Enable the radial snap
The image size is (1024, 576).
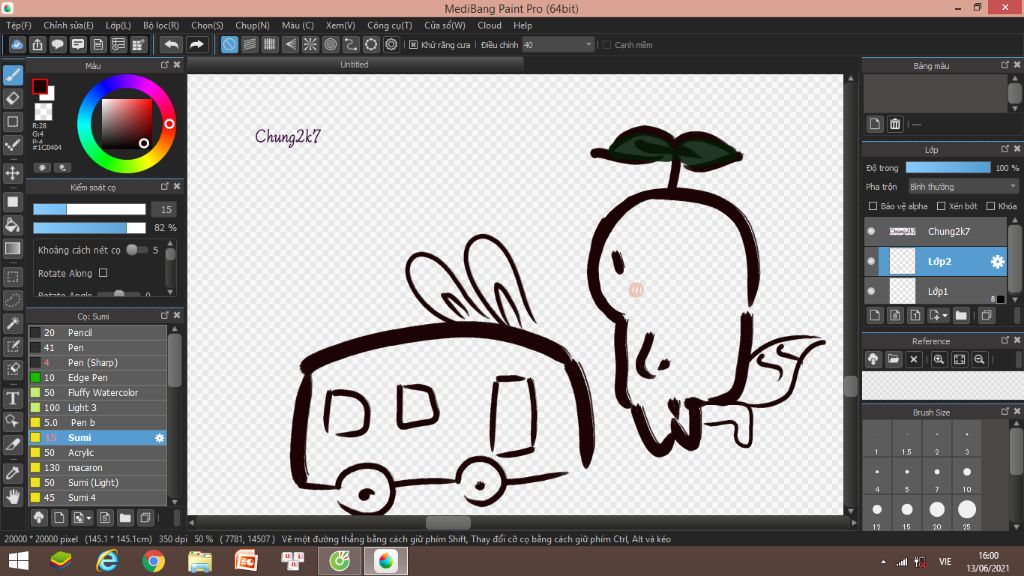[310, 44]
